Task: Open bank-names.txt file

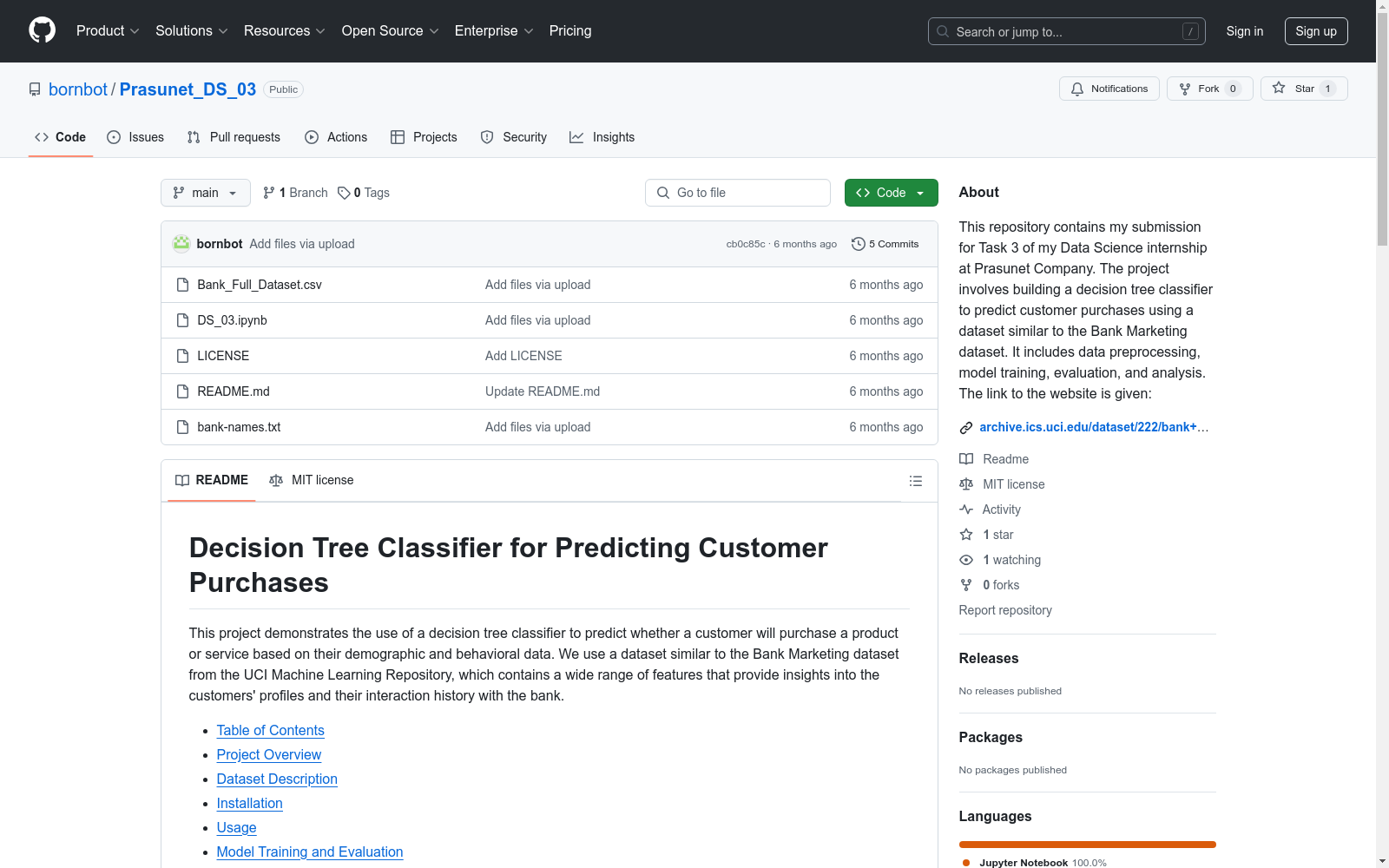Action: coord(239,427)
